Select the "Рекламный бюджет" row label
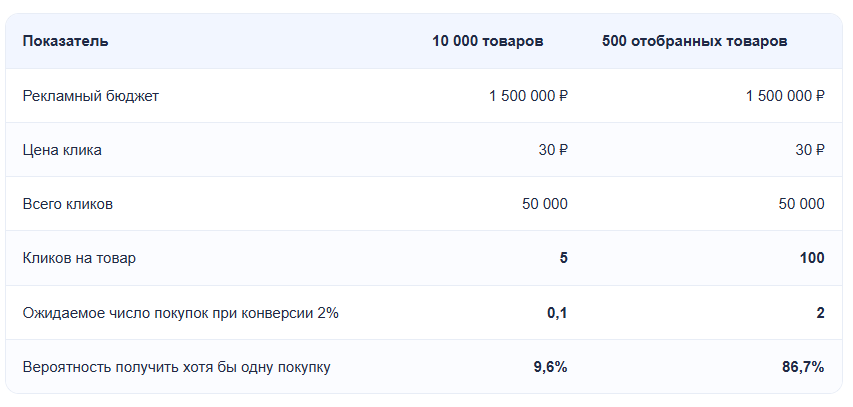This screenshot has width=853, height=407. (x=91, y=96)
